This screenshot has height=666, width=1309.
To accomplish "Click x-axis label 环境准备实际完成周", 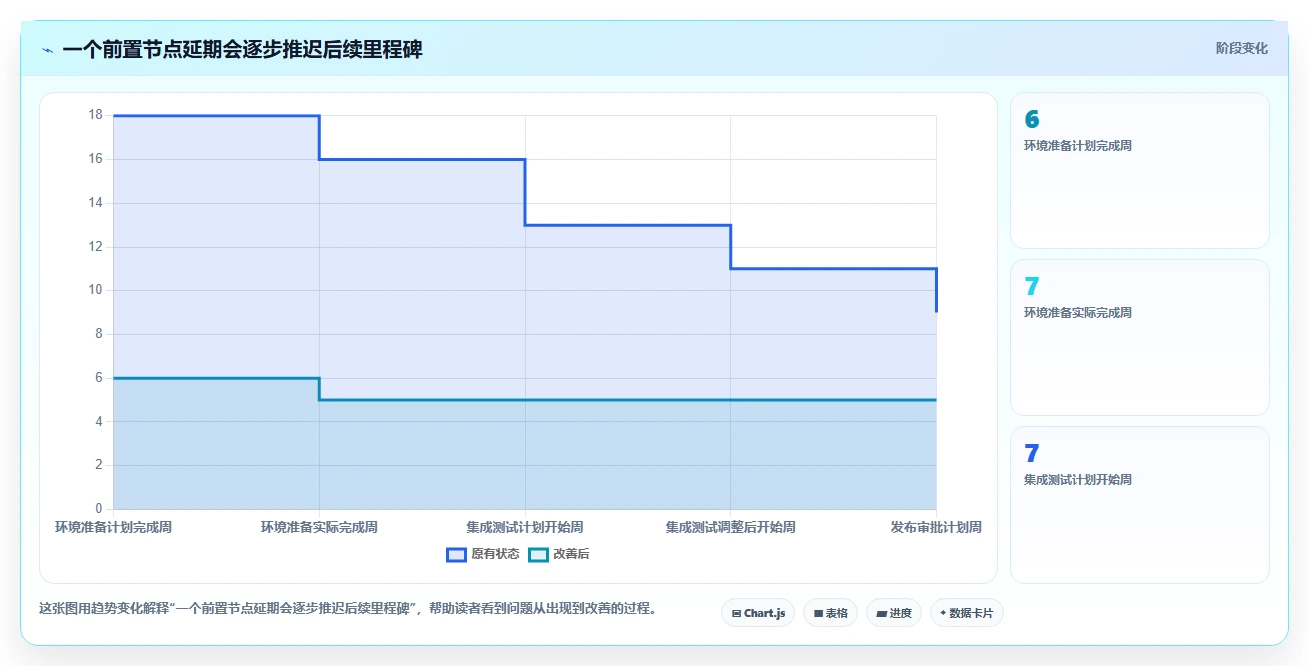I will coord(319,527).
